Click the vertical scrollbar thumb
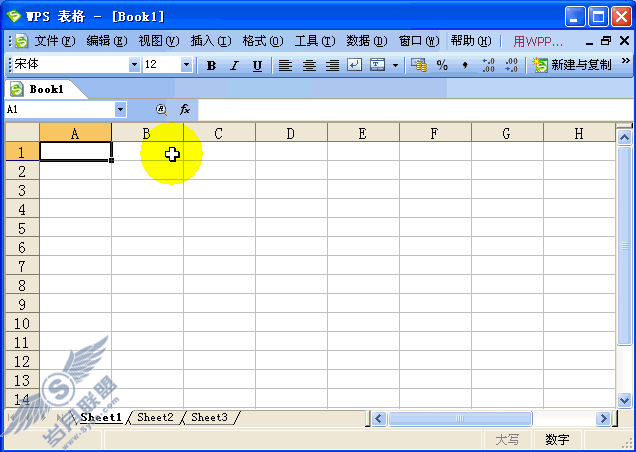 click(624, 245)
